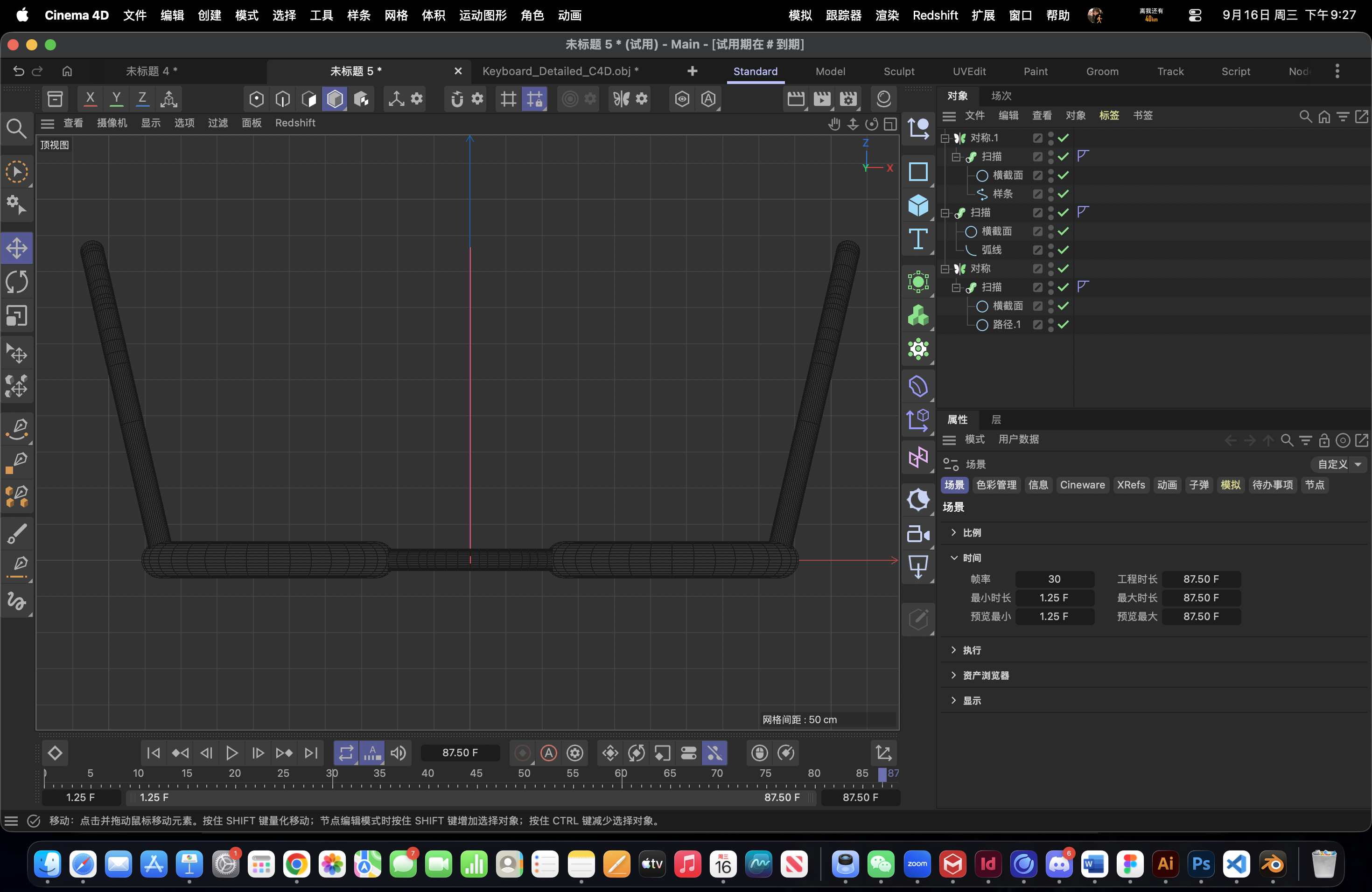Toggle loop playback mode

pyautogui.click(x=346, y=753)
